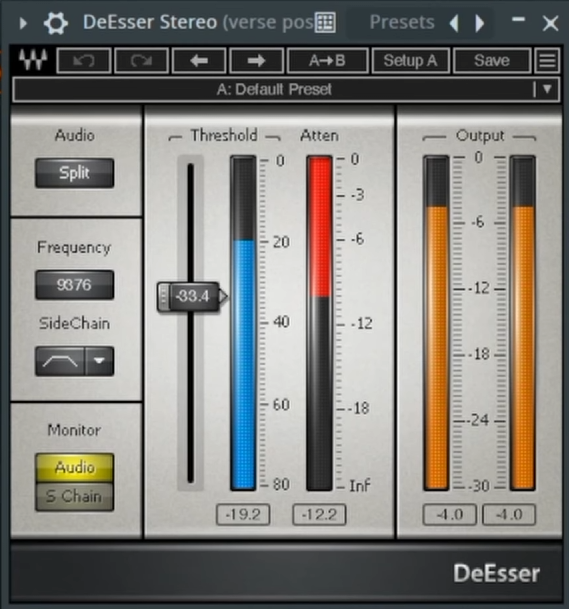Open the preset grid icon in title bar

pos(325,23)
